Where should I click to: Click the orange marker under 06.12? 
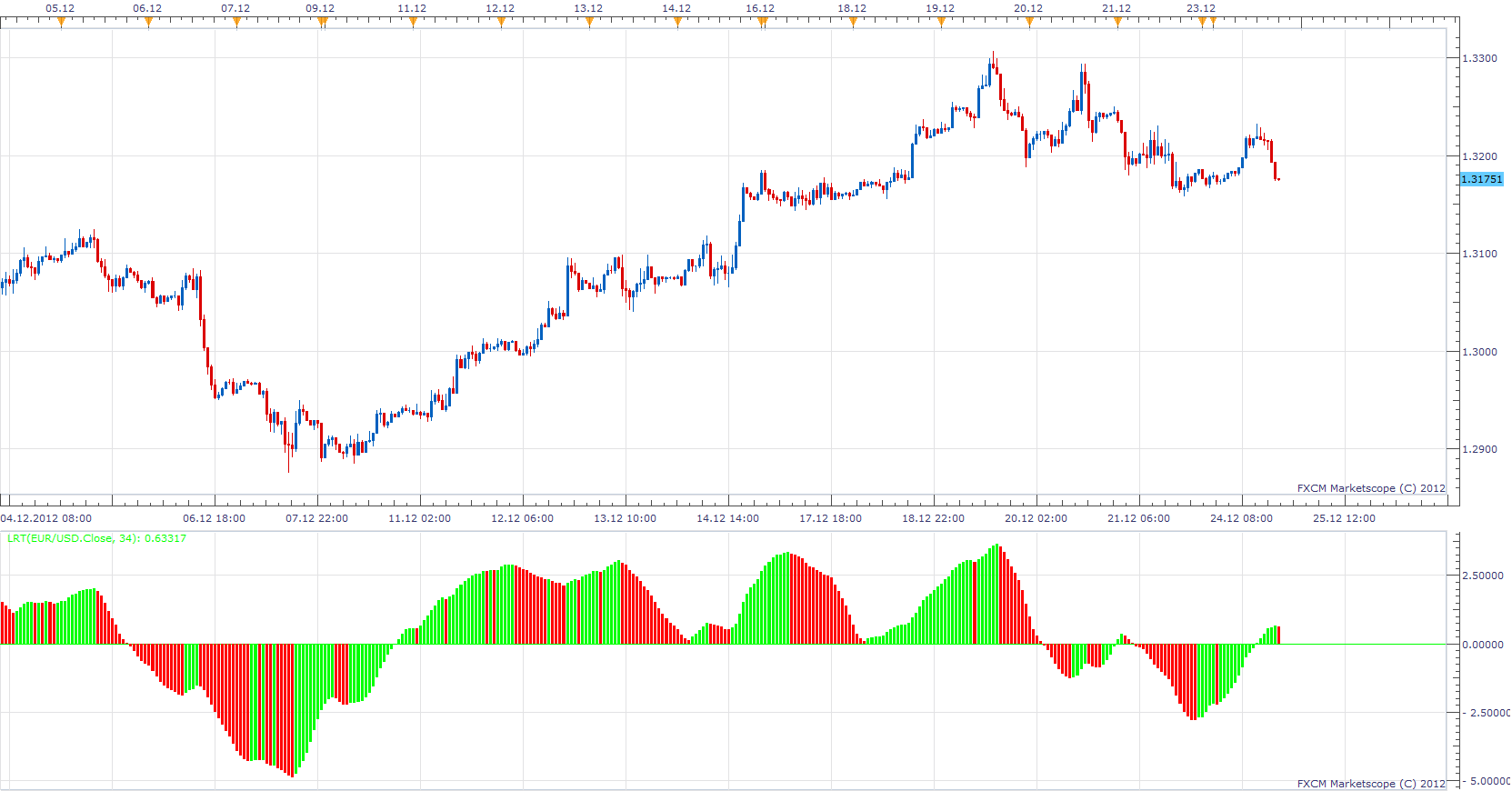coord(148,22)
